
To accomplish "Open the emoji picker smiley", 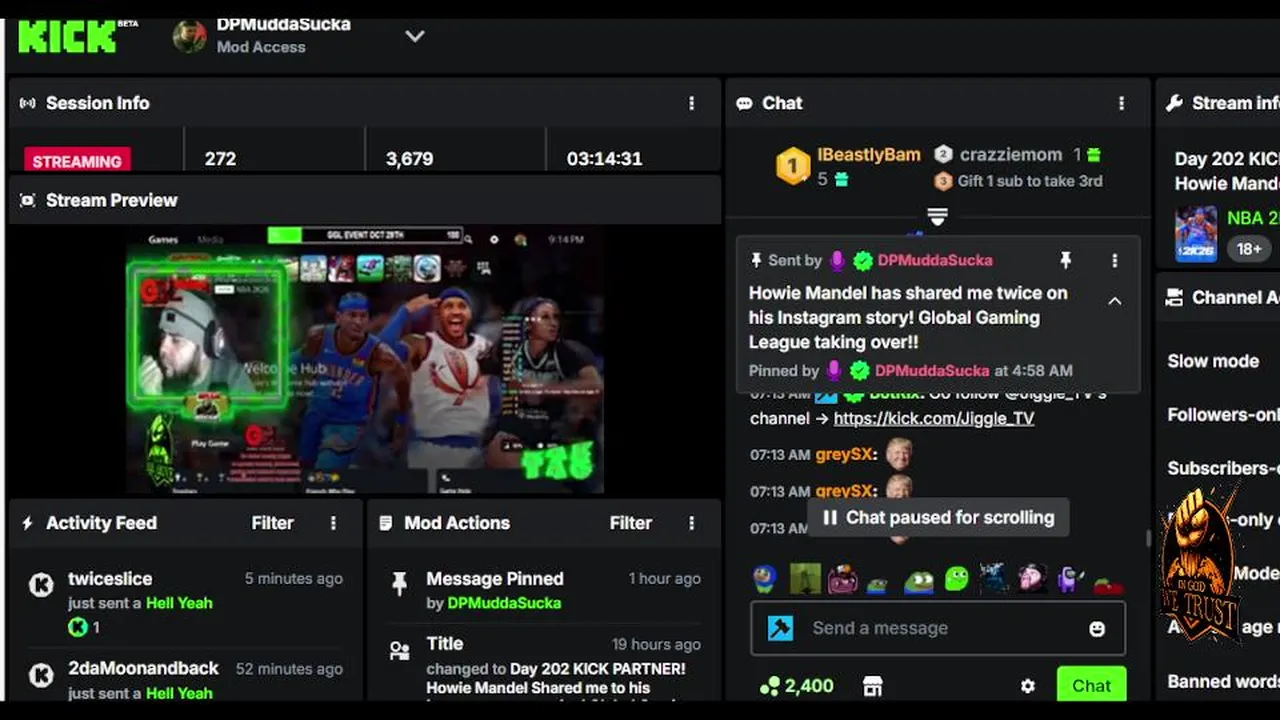I will (1097, 628).
